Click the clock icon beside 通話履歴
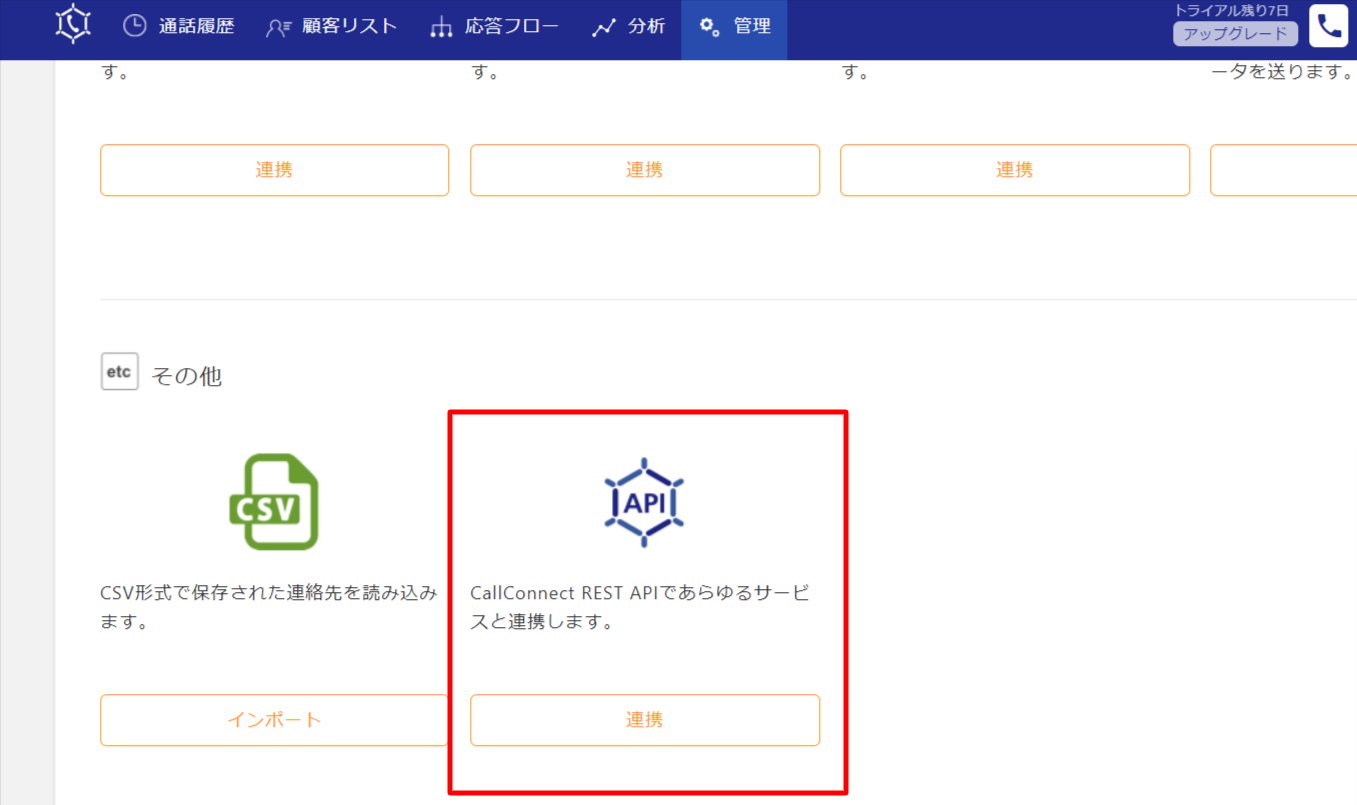The height and width of the screenshot is (805, 1357). point(134,27)
